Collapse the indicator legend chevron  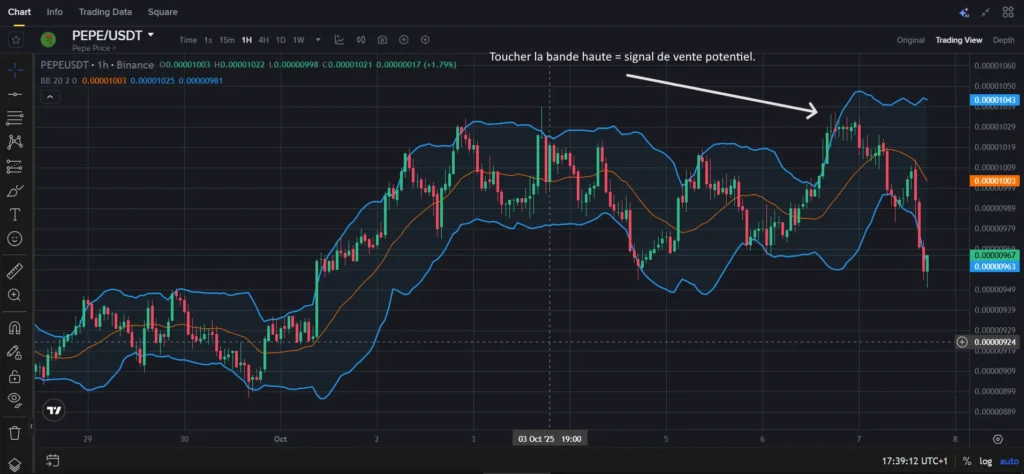[50, 97]
